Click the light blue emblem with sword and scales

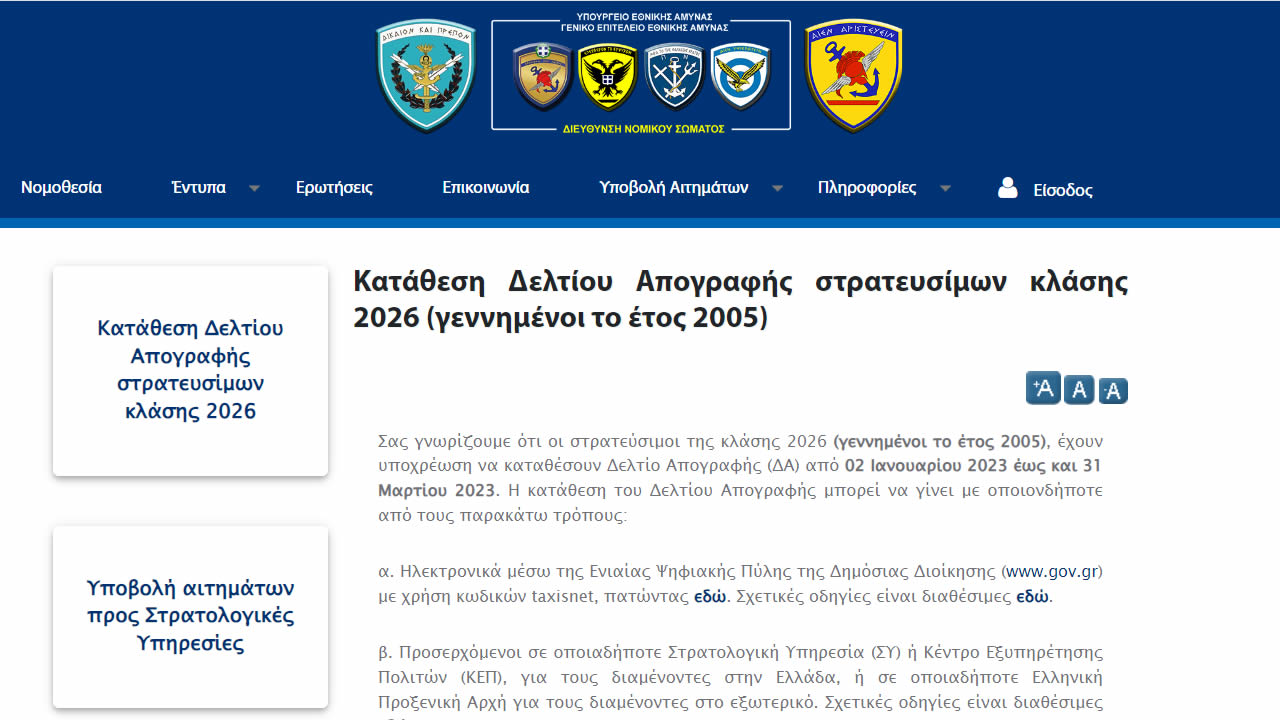point(425,76)
